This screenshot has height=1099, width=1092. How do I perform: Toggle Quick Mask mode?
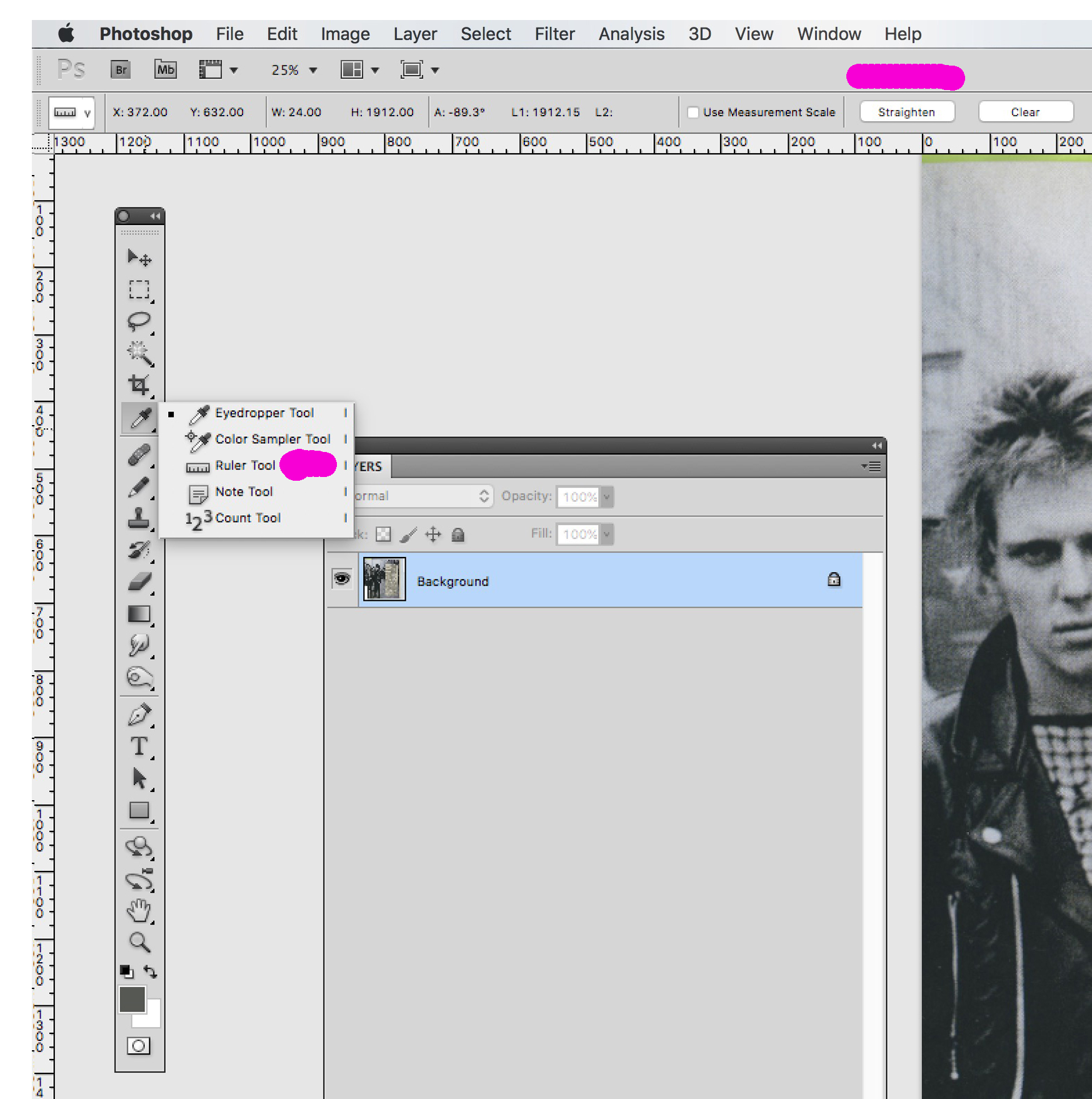[x=139, y=1046]
